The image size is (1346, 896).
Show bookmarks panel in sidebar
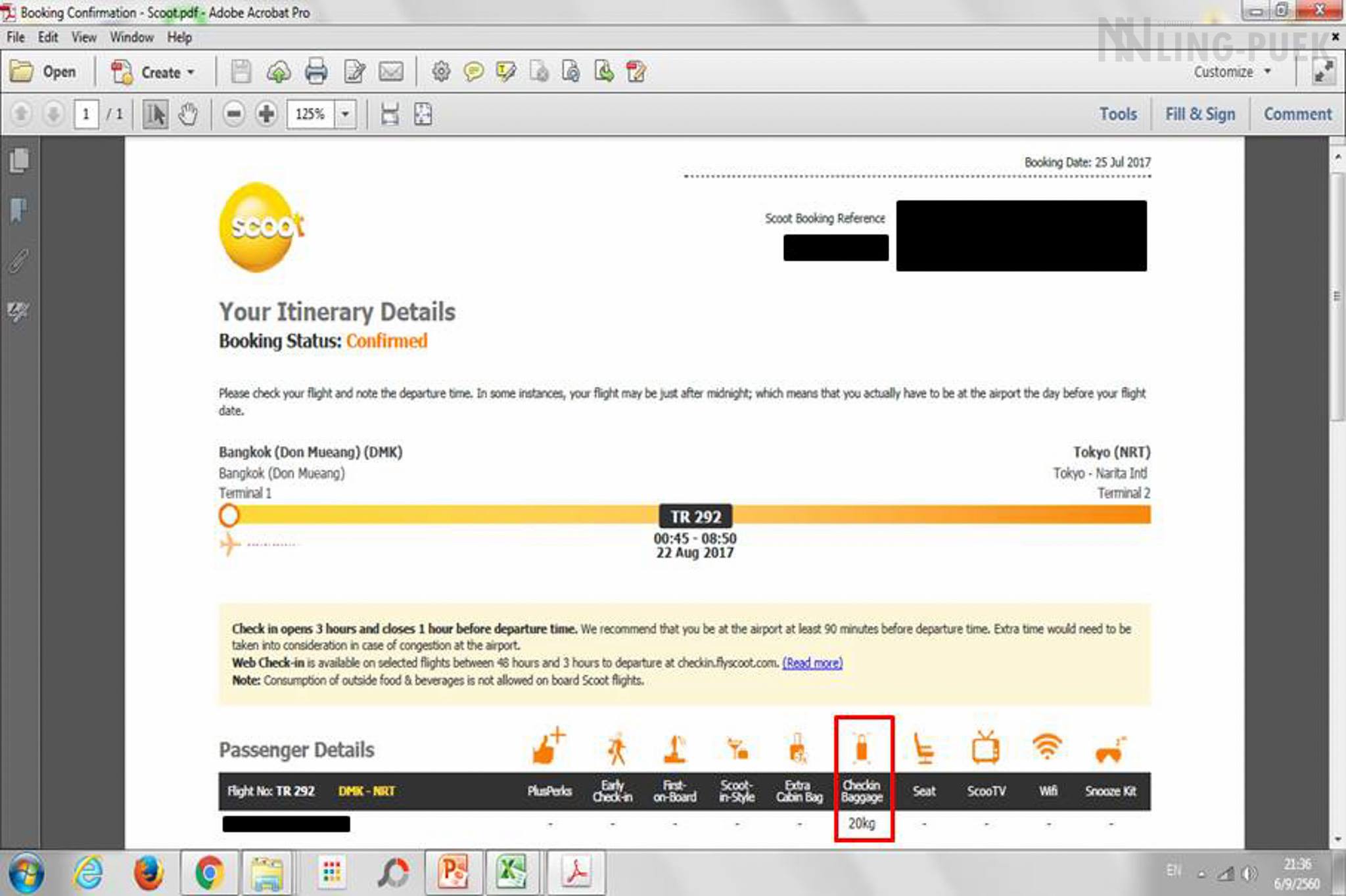[x=19, y=211]
